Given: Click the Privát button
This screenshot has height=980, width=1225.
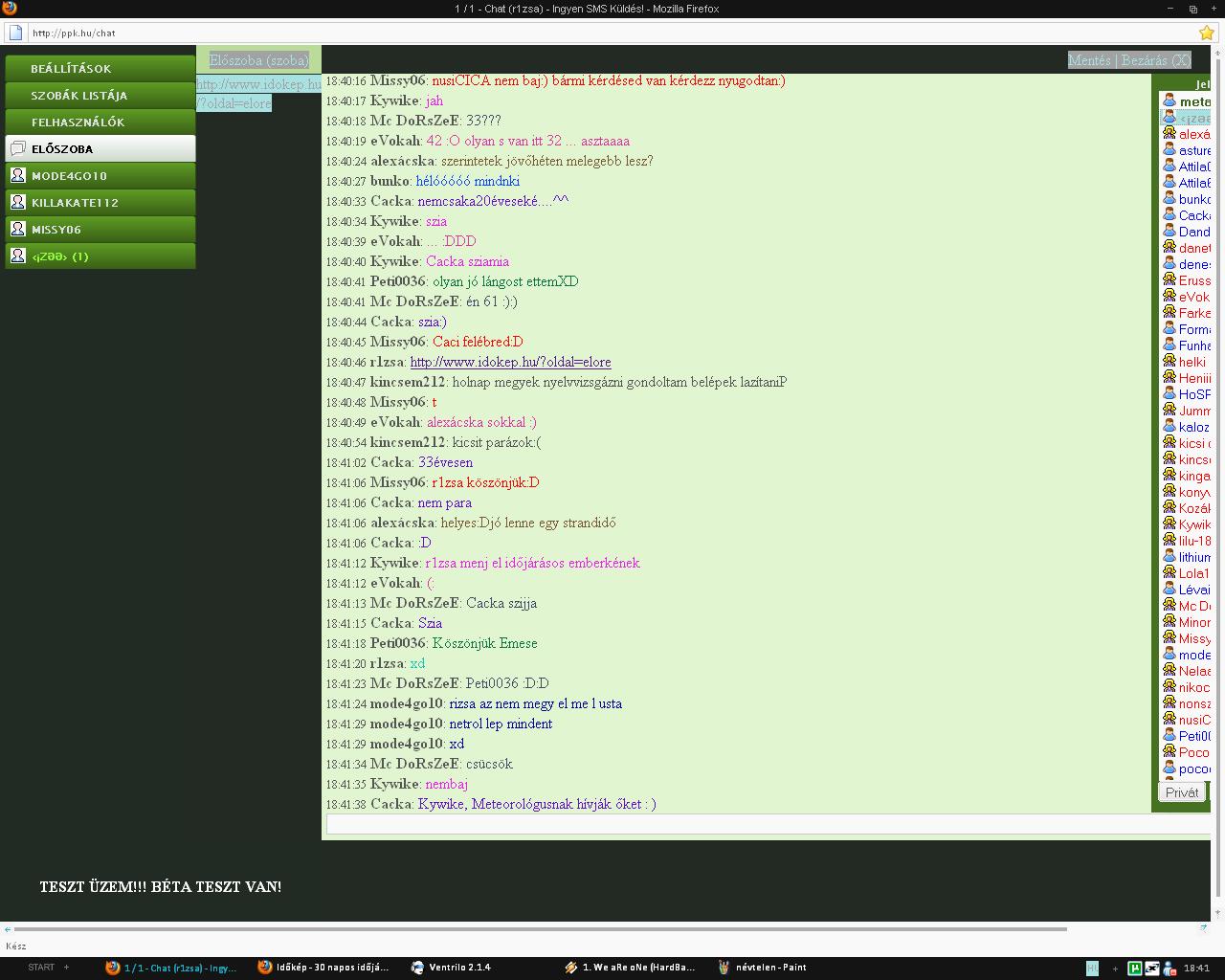Looking at the screenshot, I should [1181, 792].
